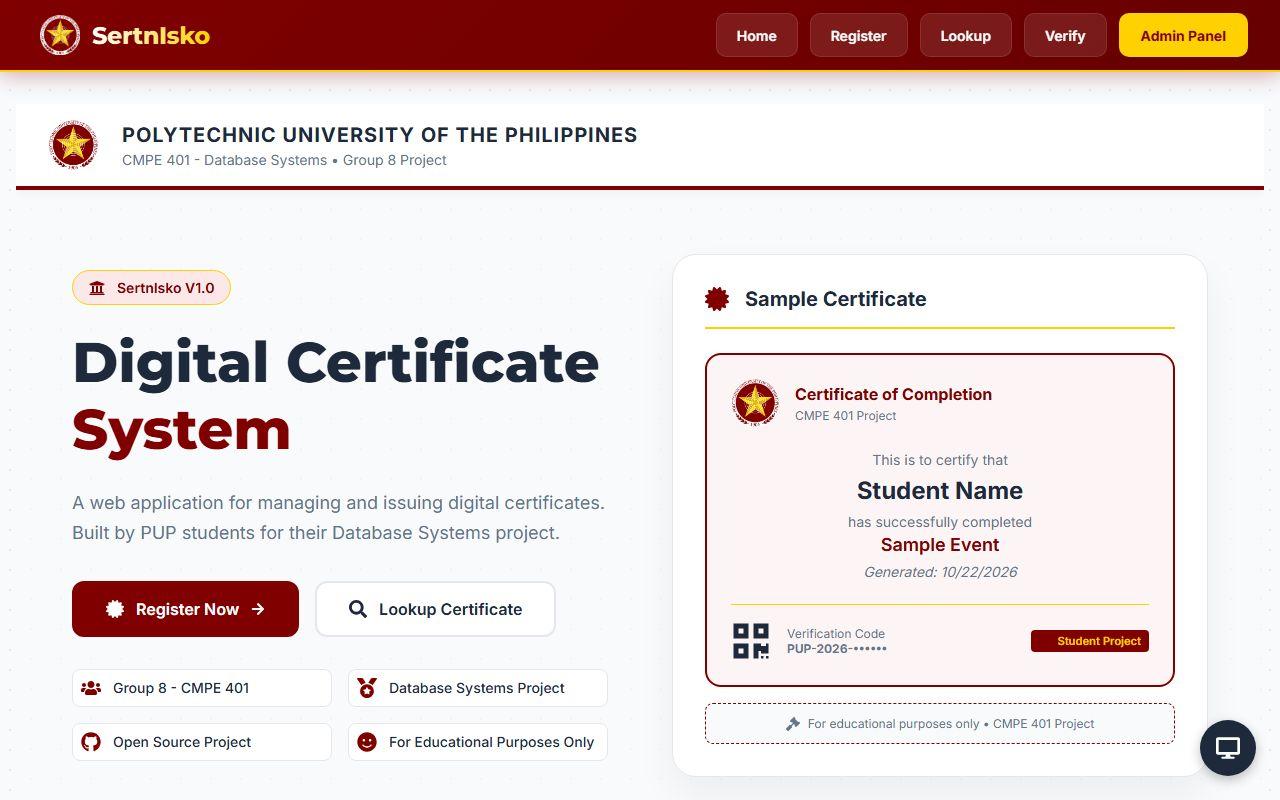The height and width of the screenshot is (800, 1280).
Task: Click the SertnIsko star logo in navbar
Action: click(x=60, y=35)
